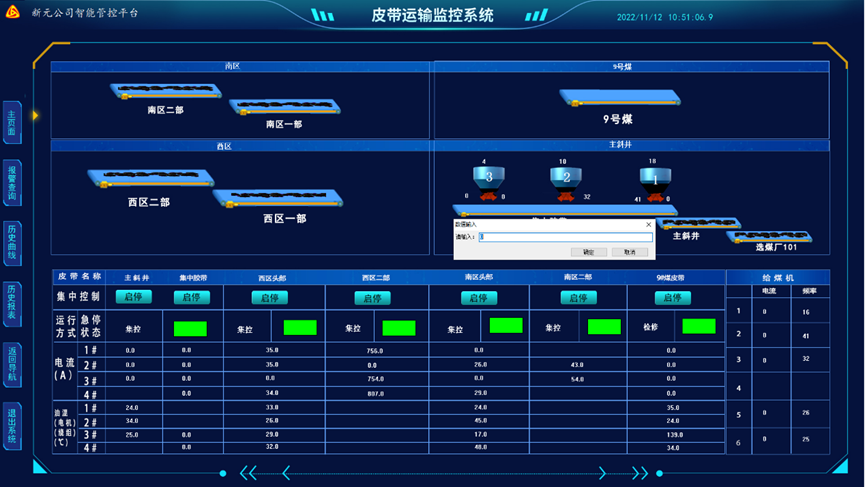865x487 pixels.
Task: Click the 139.0 temperature value
Action: tap(675, 435)
